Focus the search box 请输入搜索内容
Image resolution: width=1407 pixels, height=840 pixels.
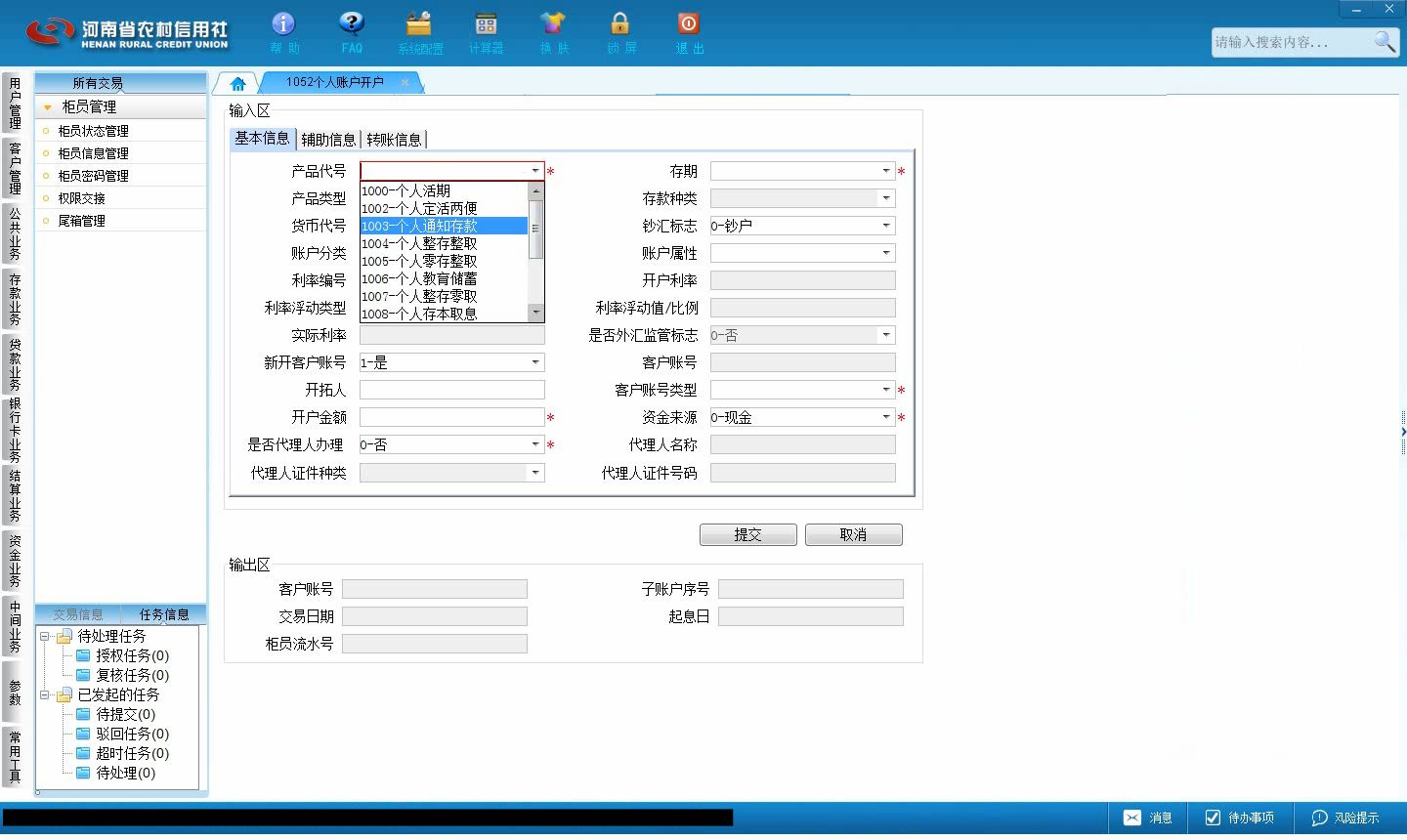(x=1292, y=42)
